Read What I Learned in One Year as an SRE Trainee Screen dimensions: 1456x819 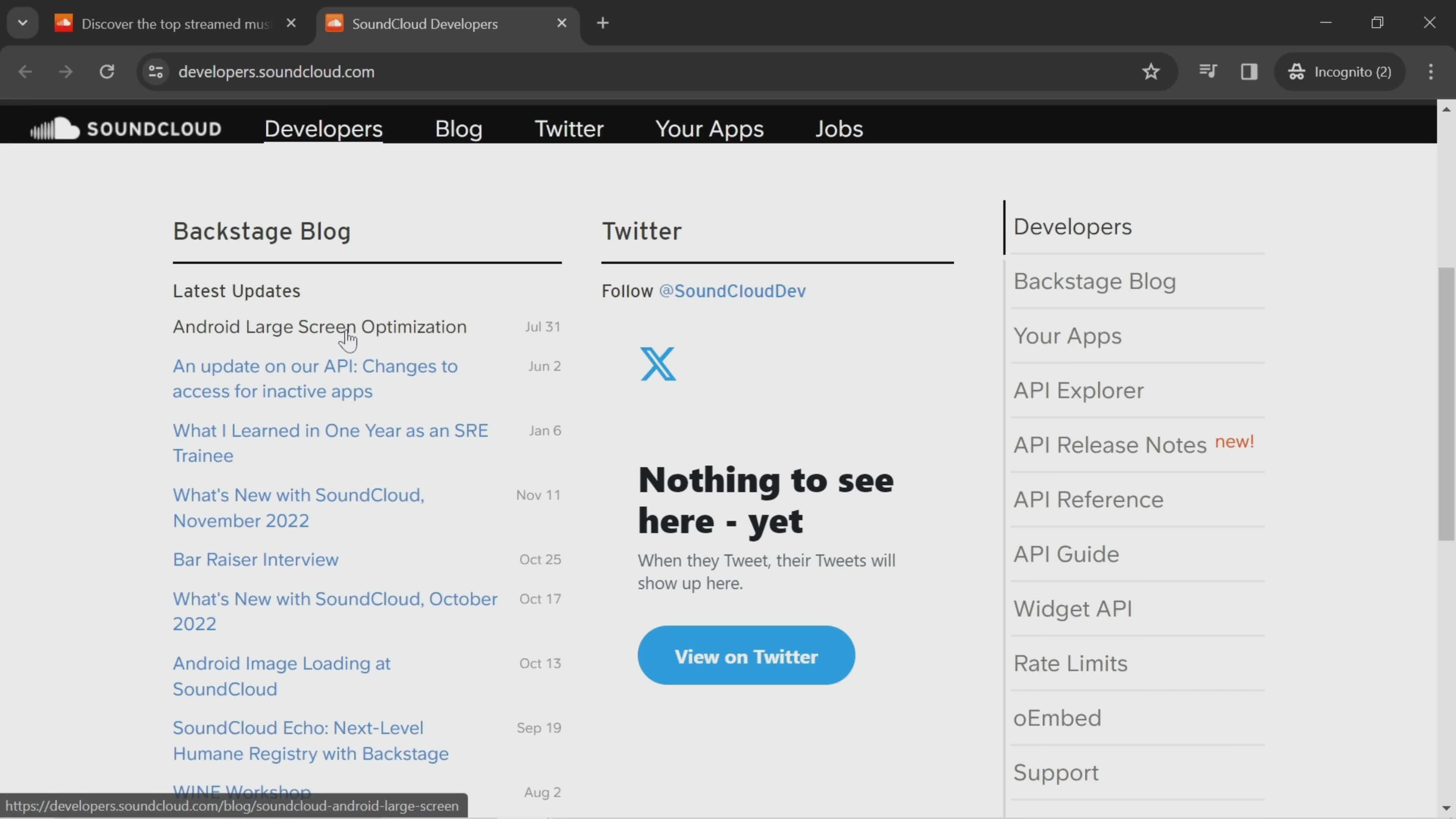pos(330,443)
